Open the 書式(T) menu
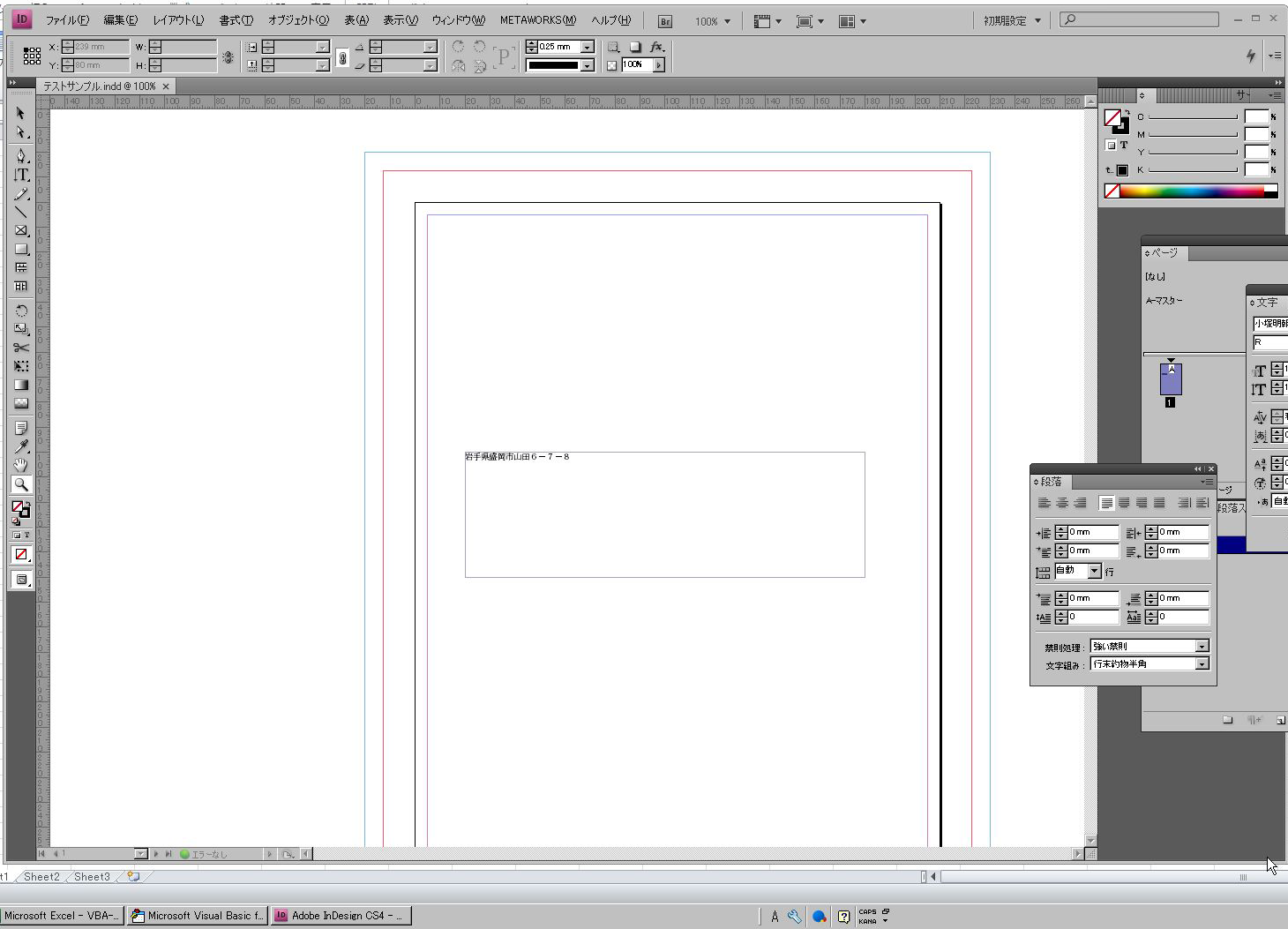Screen dimensions: 1288x929 coord(236,20)
